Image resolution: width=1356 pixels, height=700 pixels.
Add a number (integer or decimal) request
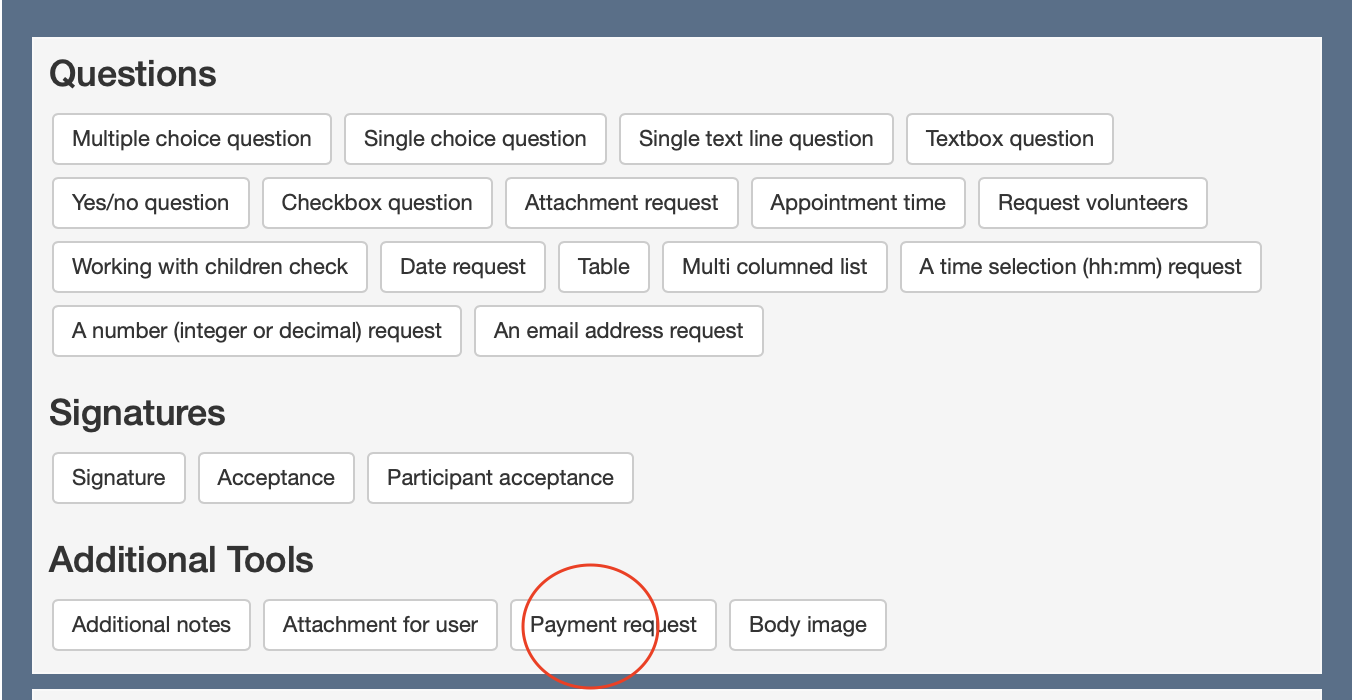(x=257, y=331)
